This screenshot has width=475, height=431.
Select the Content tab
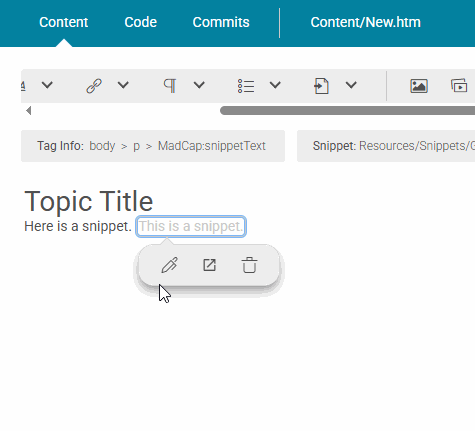[x=64, y=22]
